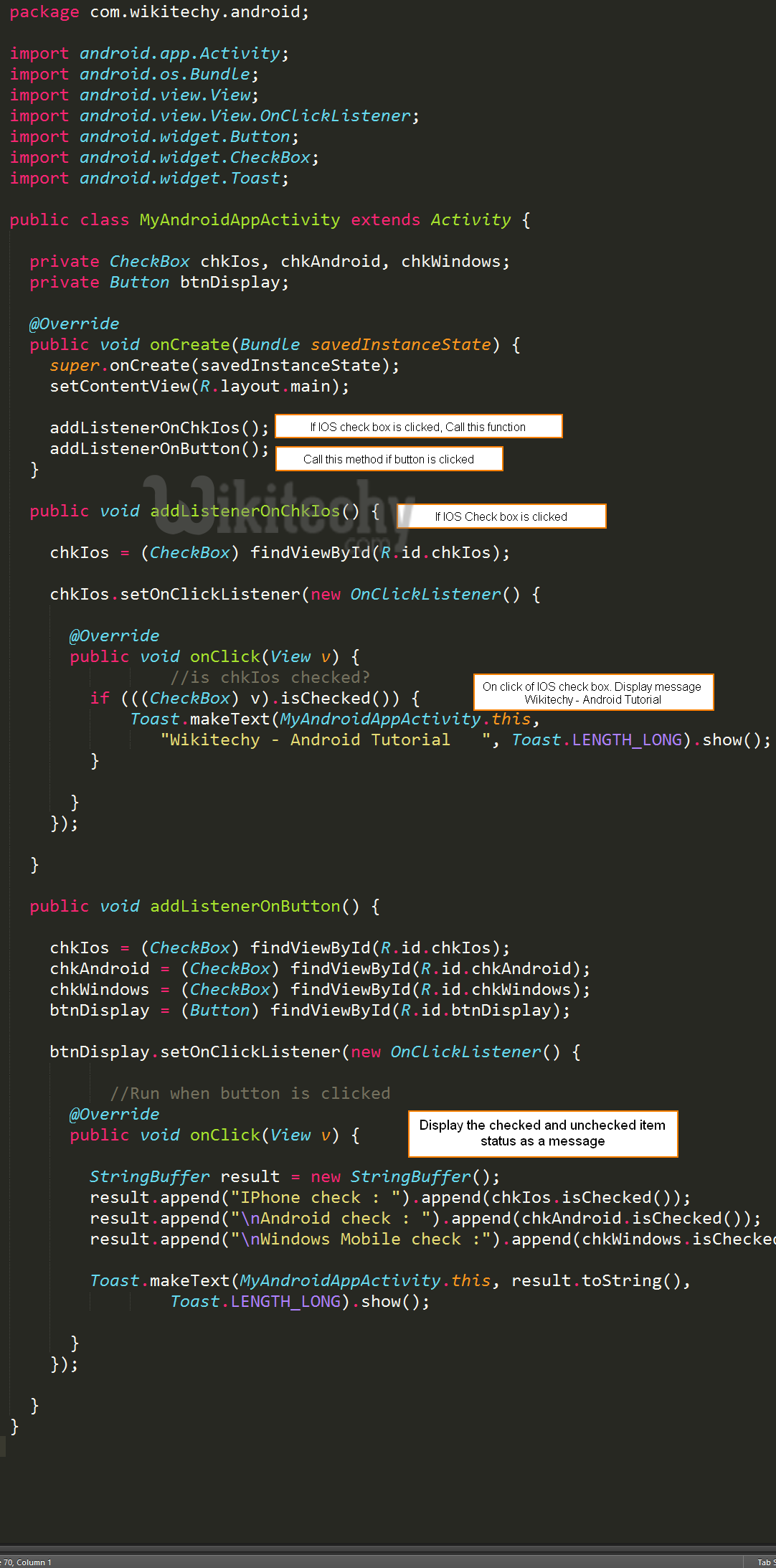Click the private CheckBox fields declaration line
The image size is (776, 1568).
point(270,262)
